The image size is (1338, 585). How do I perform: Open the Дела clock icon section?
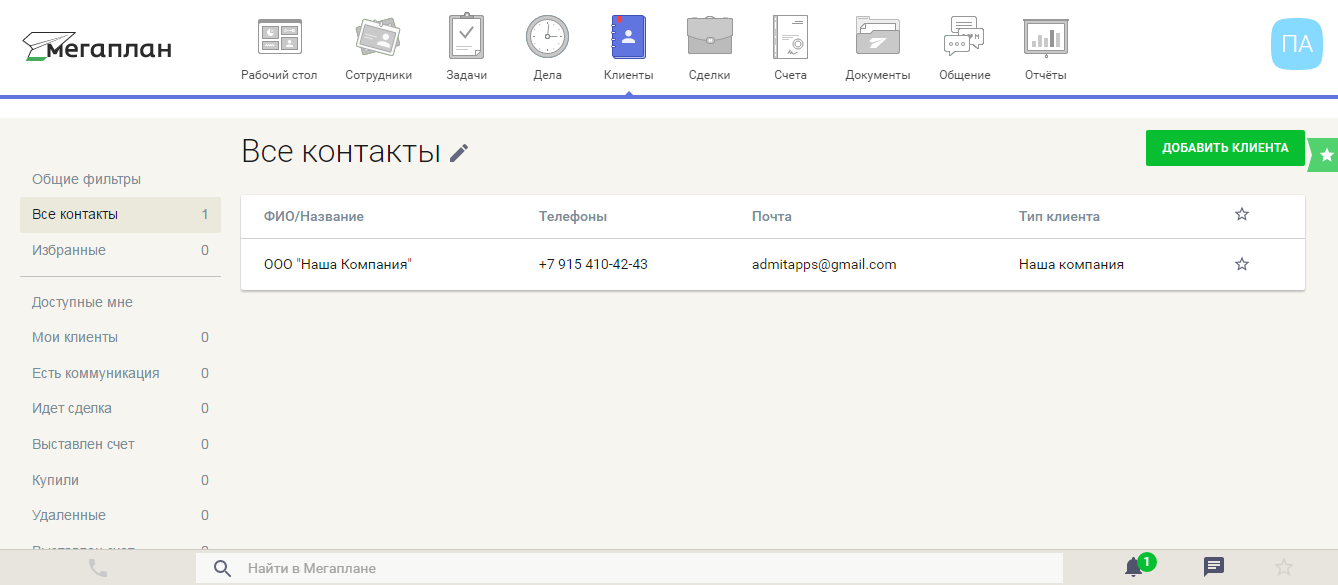click(547, 48)
